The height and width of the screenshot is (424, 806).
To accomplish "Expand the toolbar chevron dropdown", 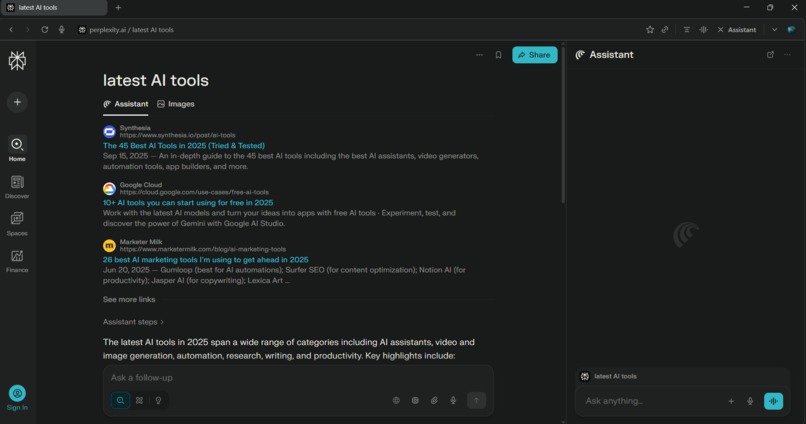I will (774, 30).
